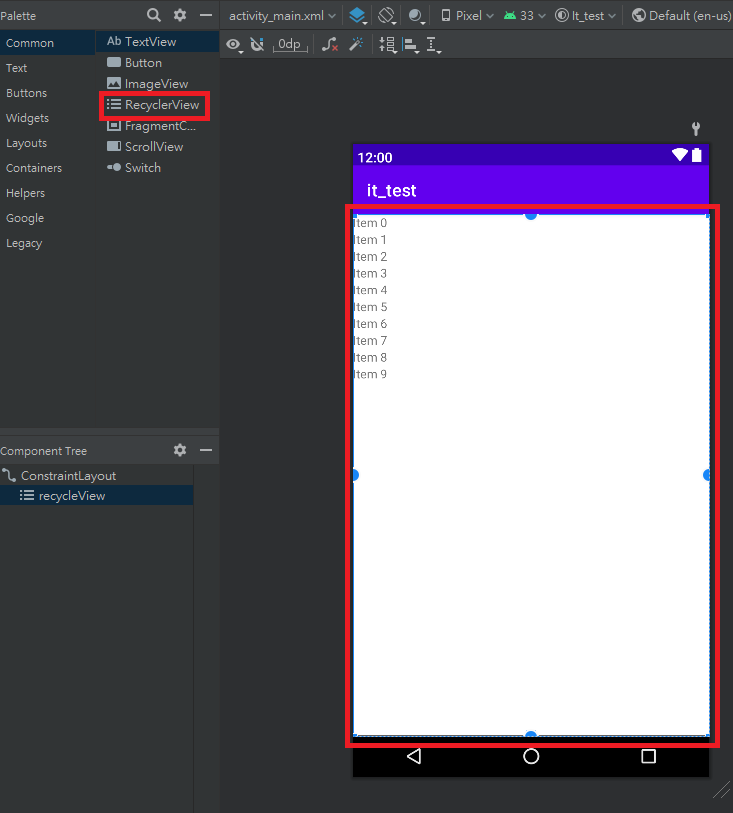
Task: Open the activity_main.xml file dropdown
Action: [283, 16]
